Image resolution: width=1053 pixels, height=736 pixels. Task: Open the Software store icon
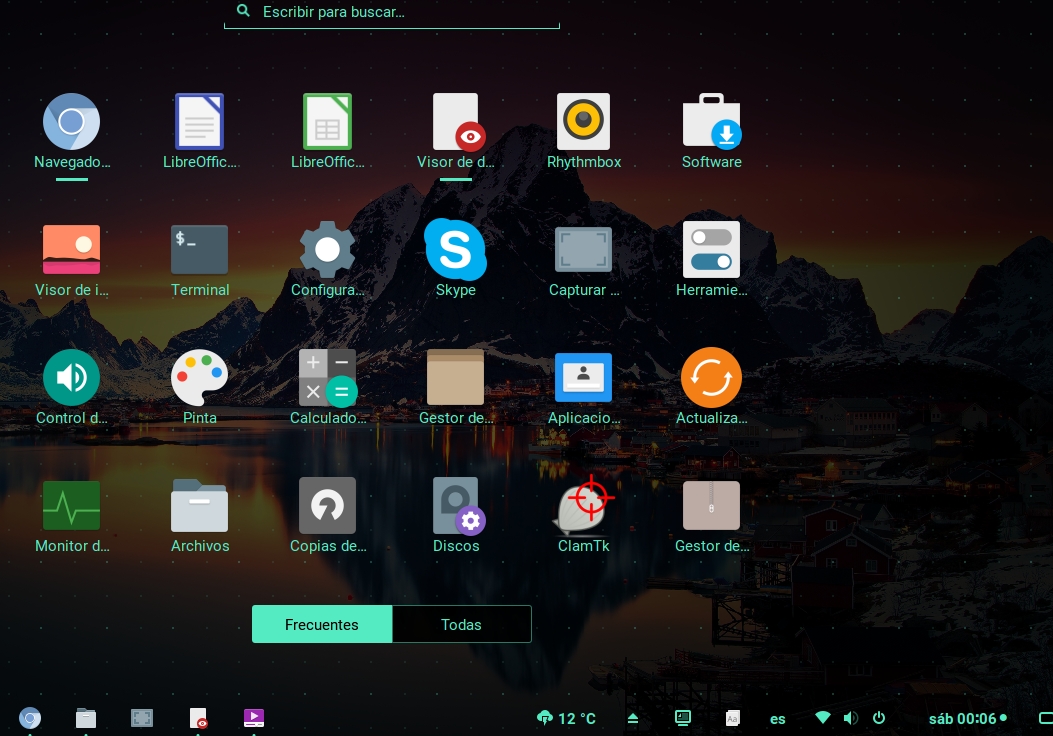[x=711, y=122]
